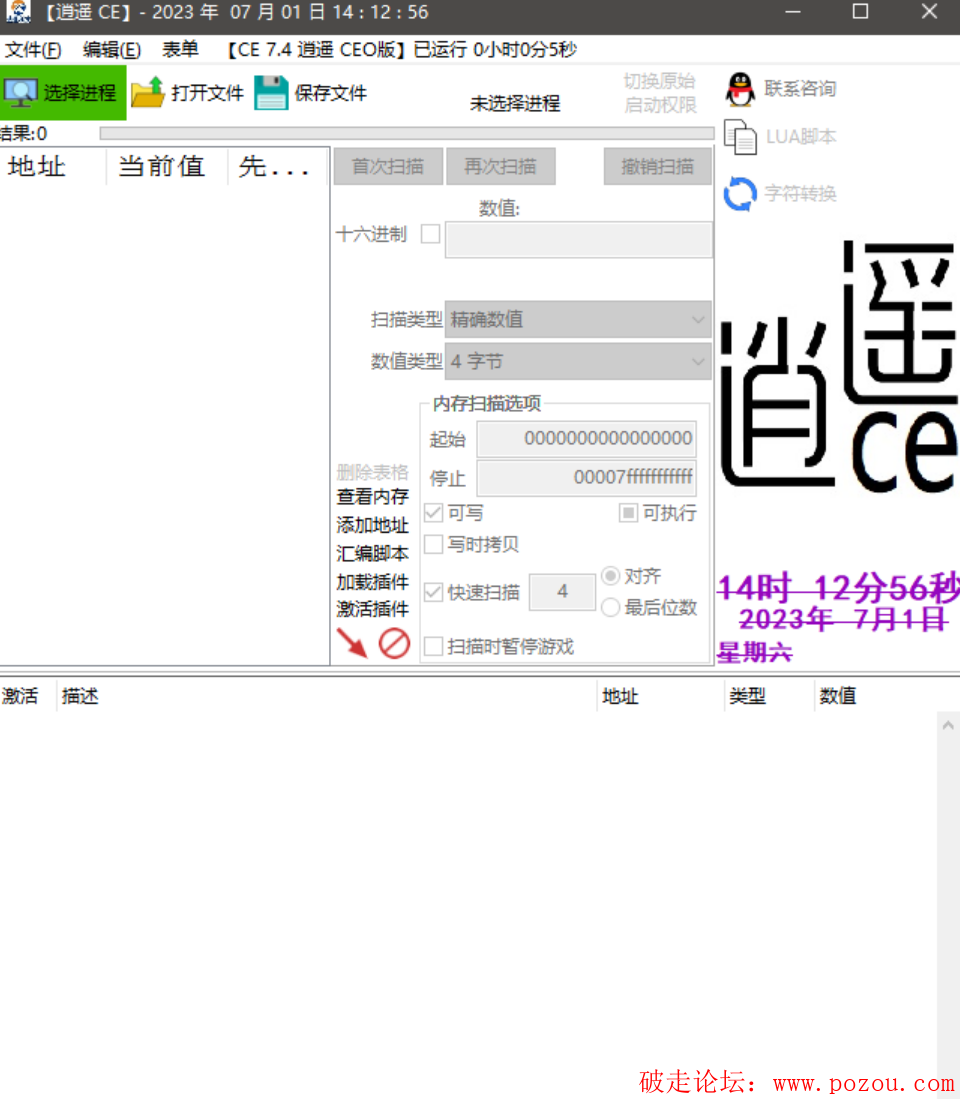The width and height of the screenshot is (960, 1099).
Task: Click the app icon in the title bar
Action: pos(18,12)
